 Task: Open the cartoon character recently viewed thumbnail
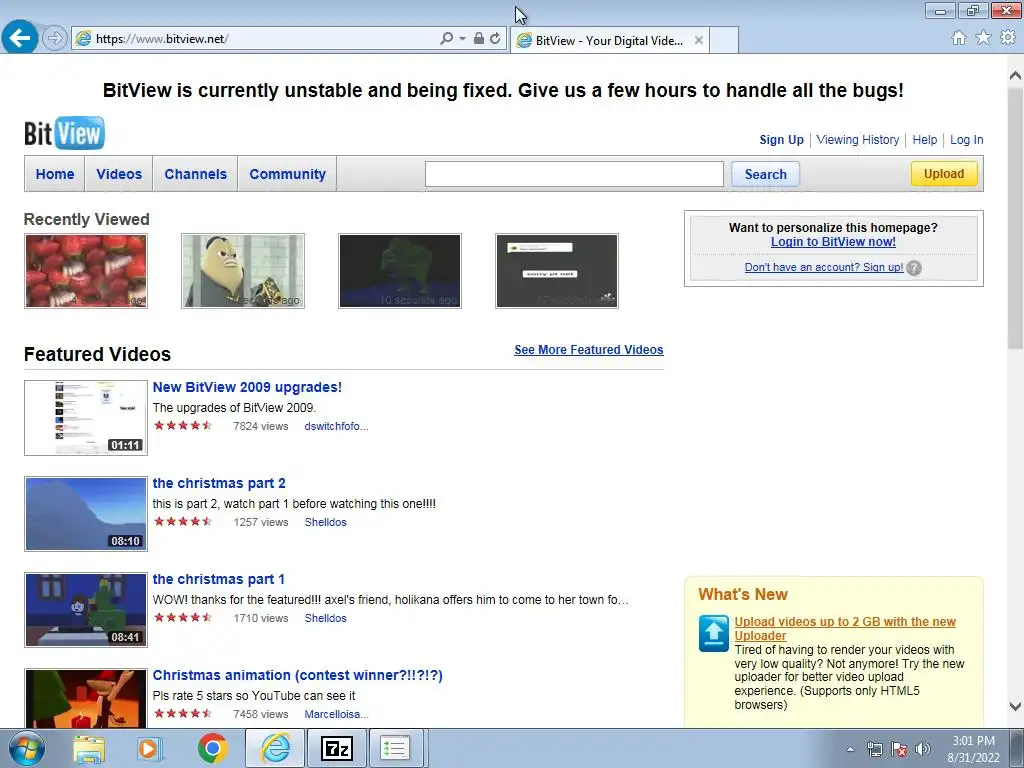pyautogui.click(x=243, y=270)
